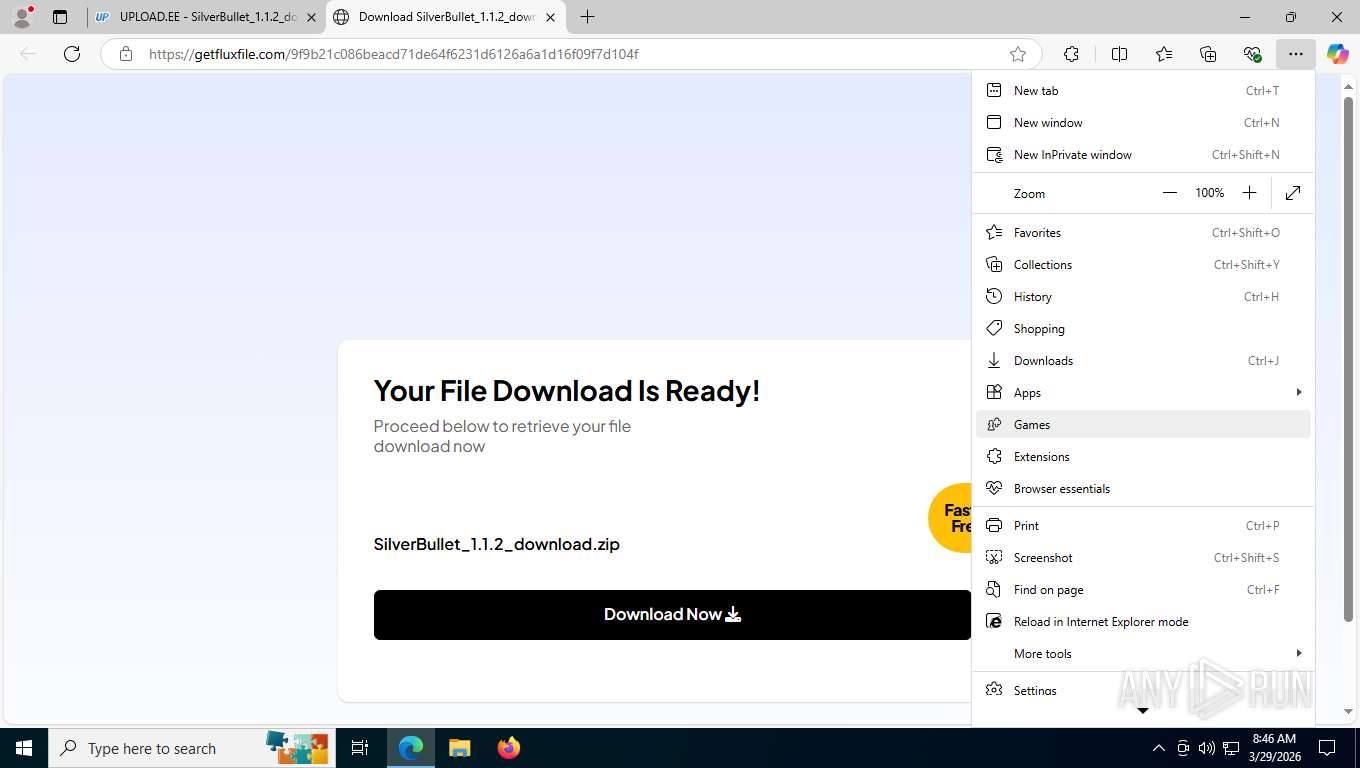The height and width of the screenshot is (768, 1360).
Task: Select Print from the menu
Action: coord(1143,525)
